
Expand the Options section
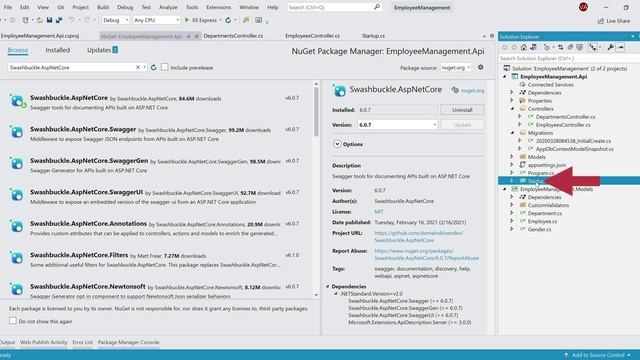[337, 144]
